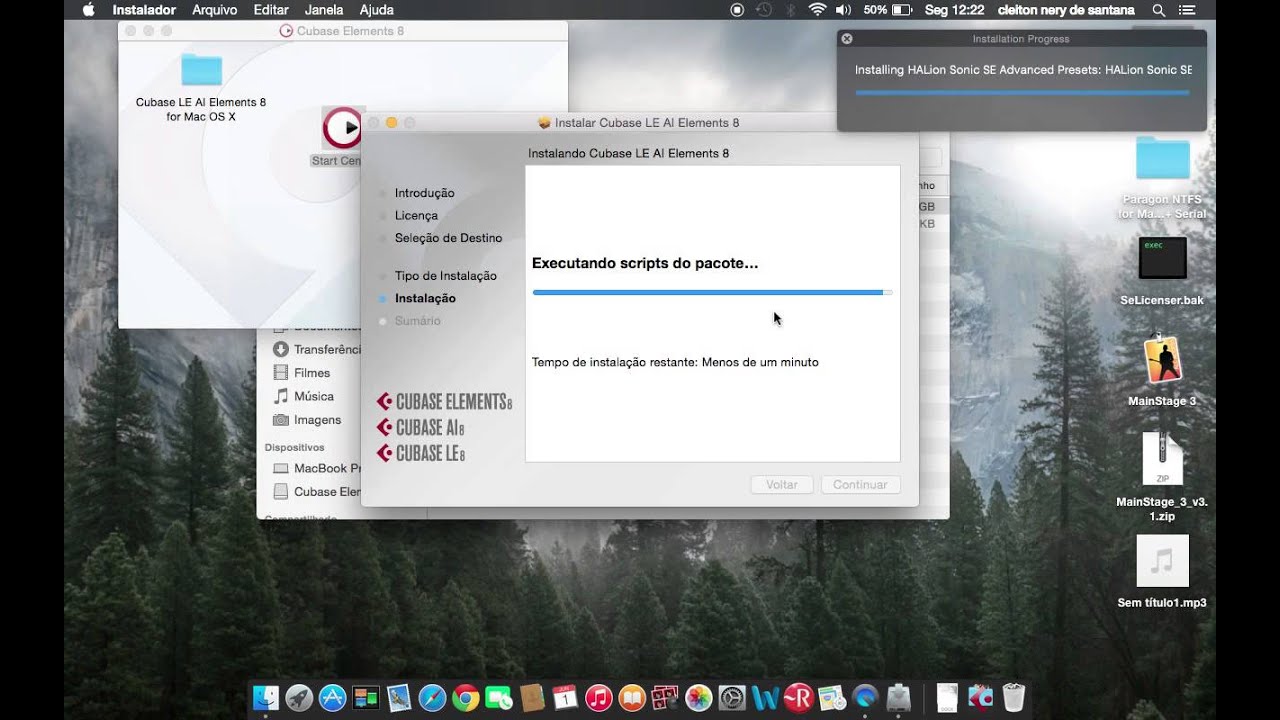Open the red R app in the Dock

tap(798, 697)
